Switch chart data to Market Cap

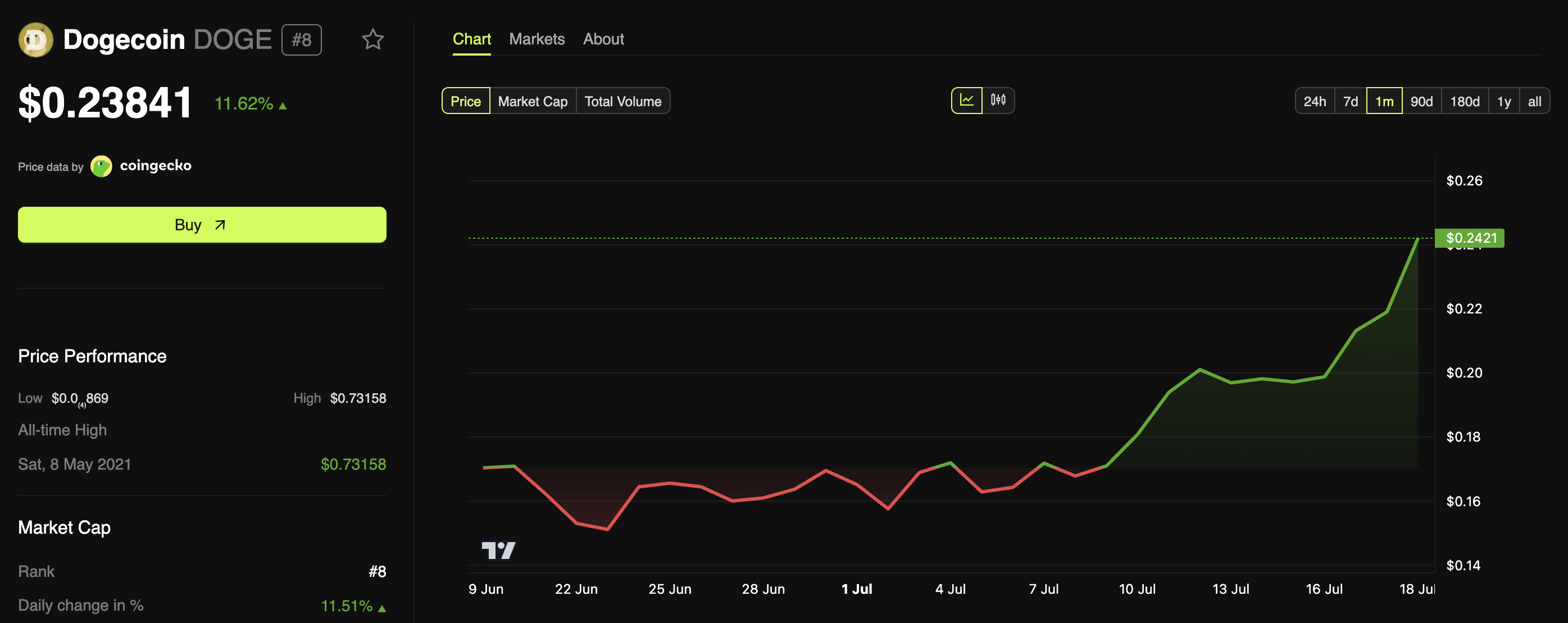(532, 101)
